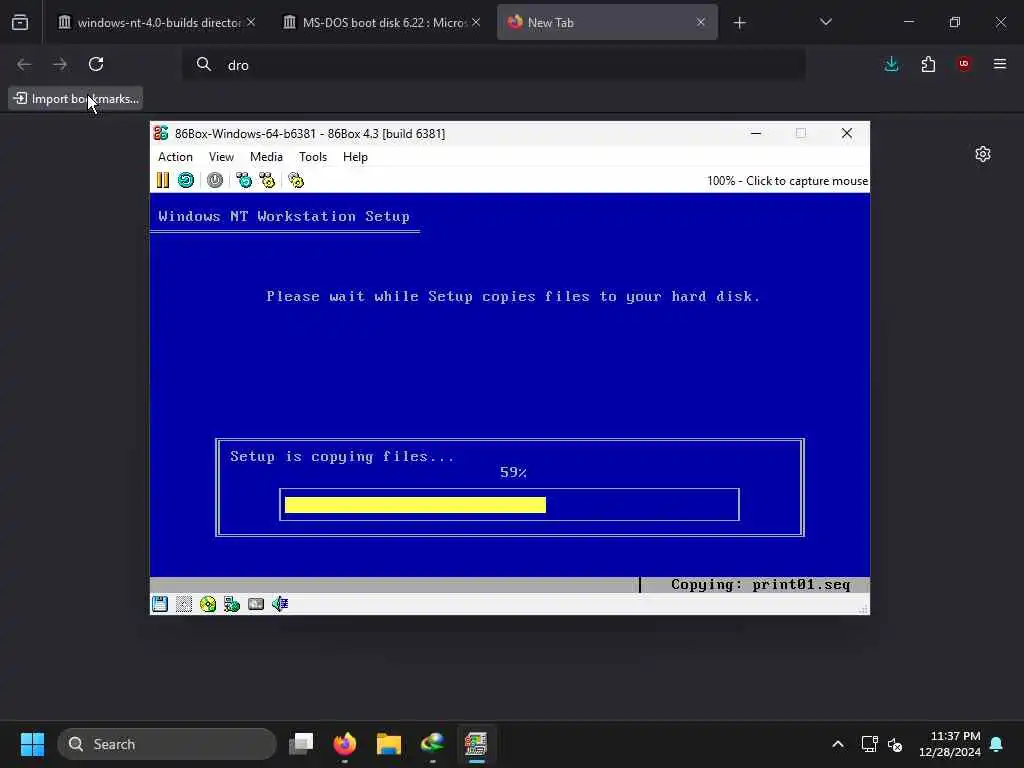Click the 59% percentage label

[x=513, y=472]
